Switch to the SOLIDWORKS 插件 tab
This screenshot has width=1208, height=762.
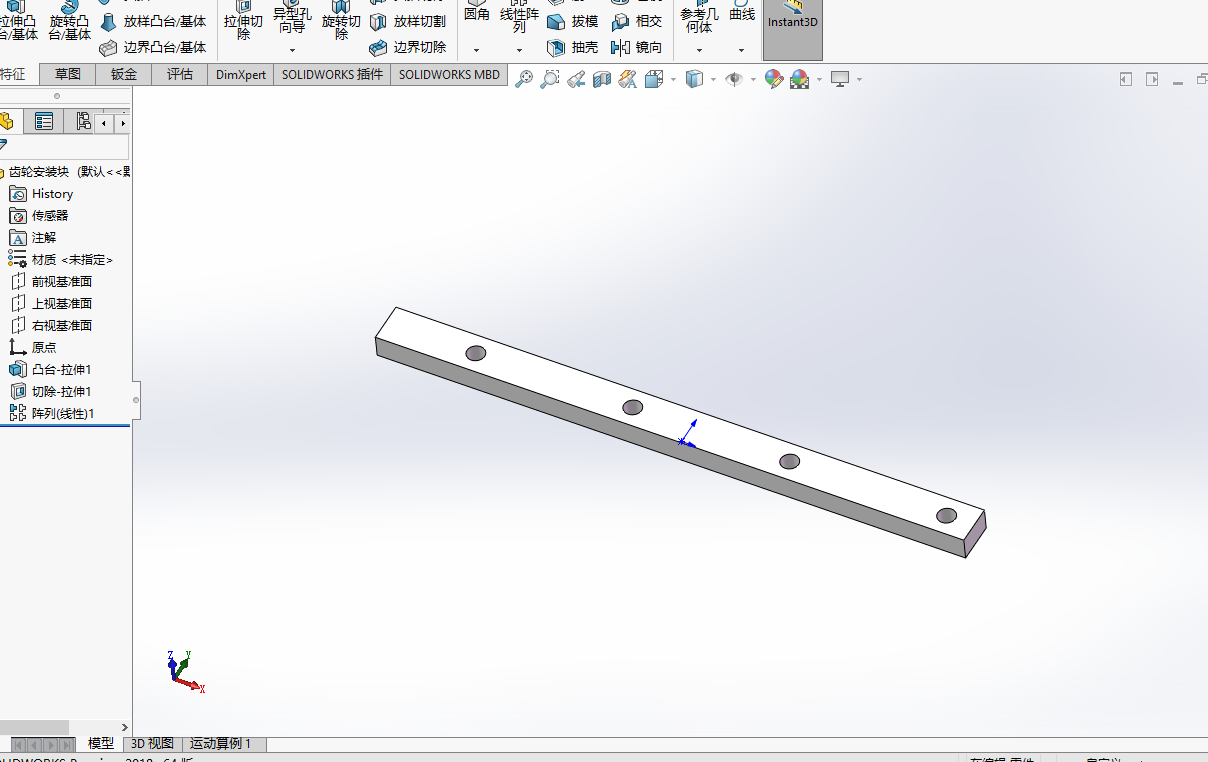point(332,74)
